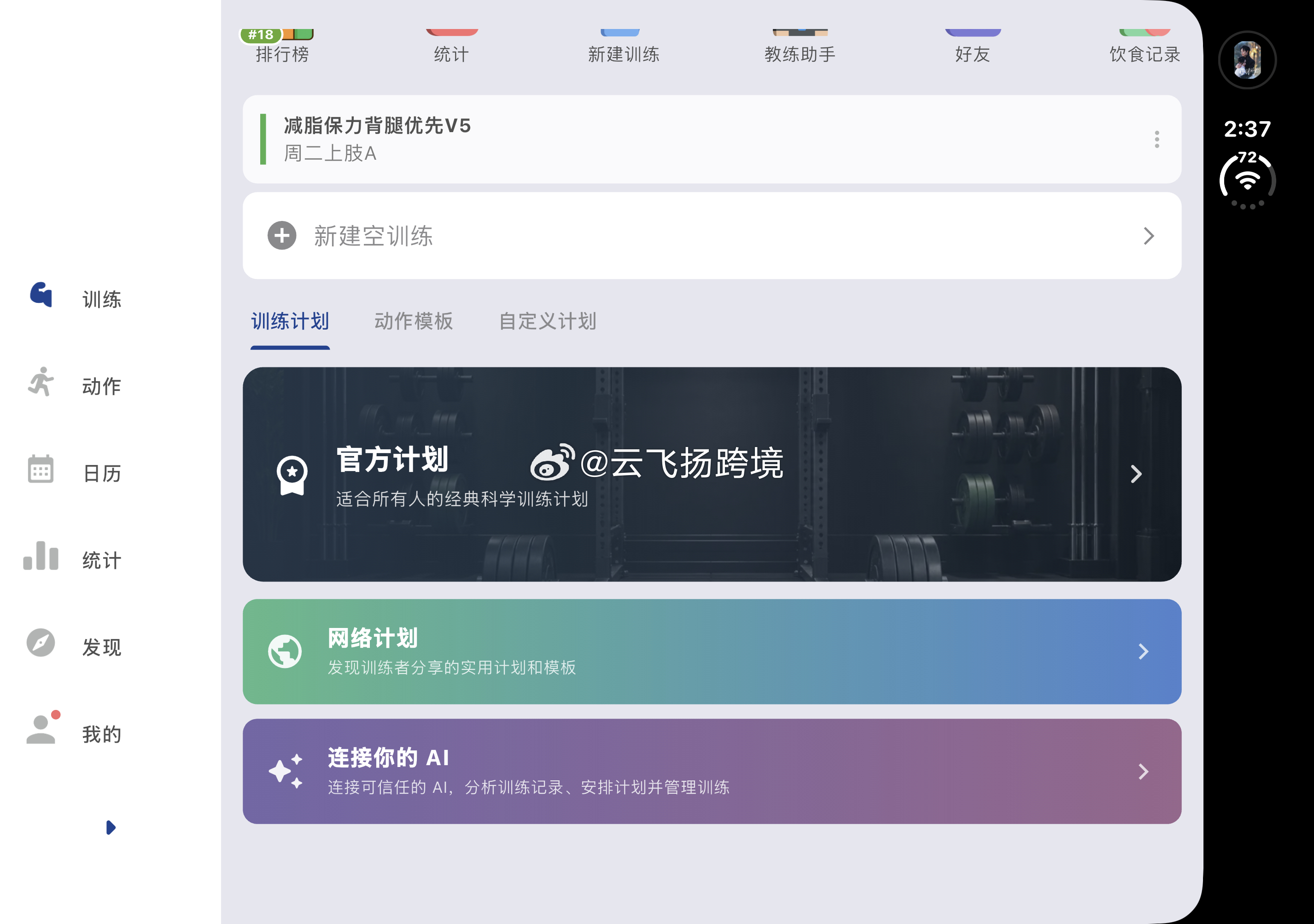Viewport: 1314px width, 924px height.
Task: Select the 发现 label in sidebar
Action: point(102,648)
